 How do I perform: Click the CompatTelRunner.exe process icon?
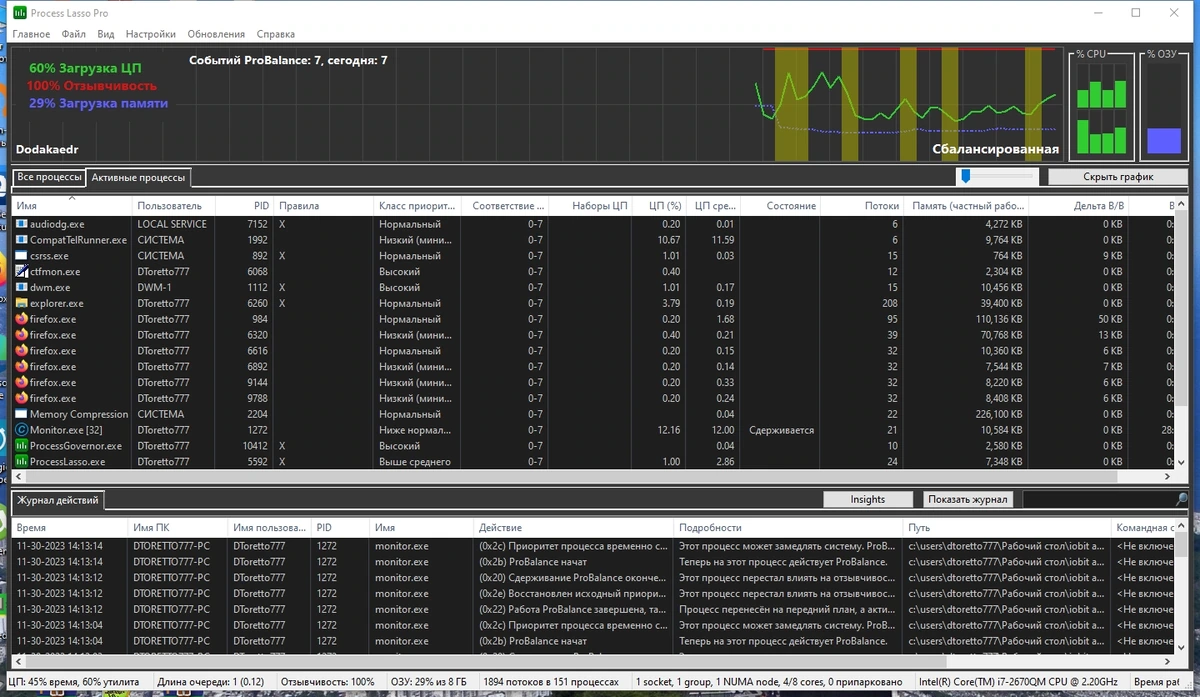coord(21,240)
